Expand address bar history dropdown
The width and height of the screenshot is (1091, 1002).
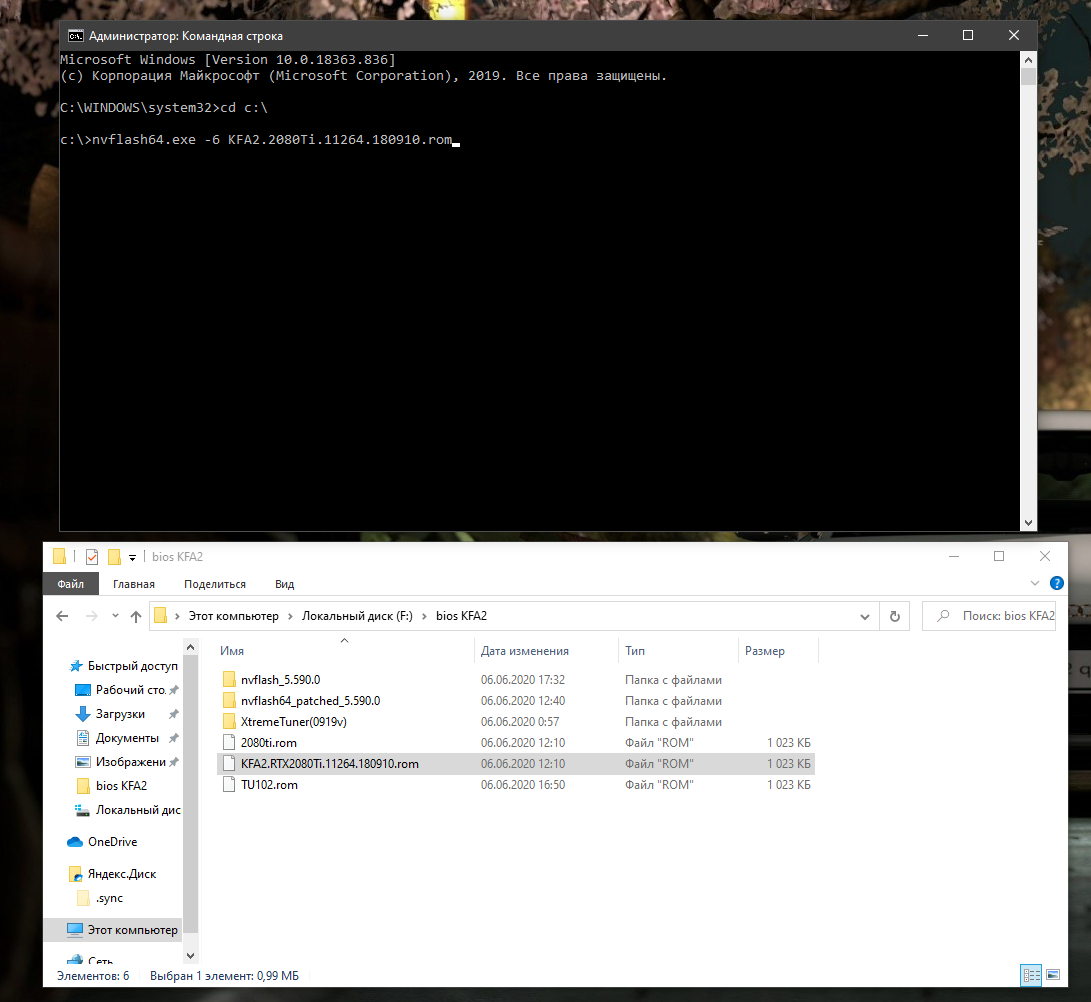[865, 617]
